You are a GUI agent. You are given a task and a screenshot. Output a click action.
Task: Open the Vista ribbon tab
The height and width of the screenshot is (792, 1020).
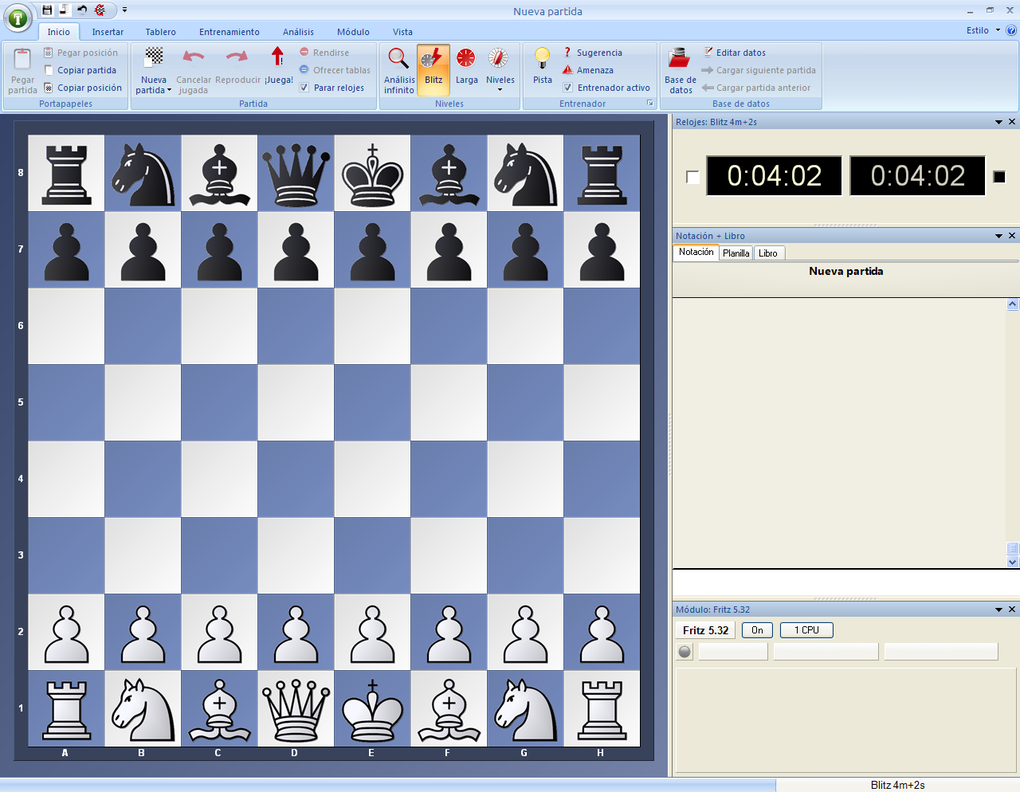[x=403, y=32]
